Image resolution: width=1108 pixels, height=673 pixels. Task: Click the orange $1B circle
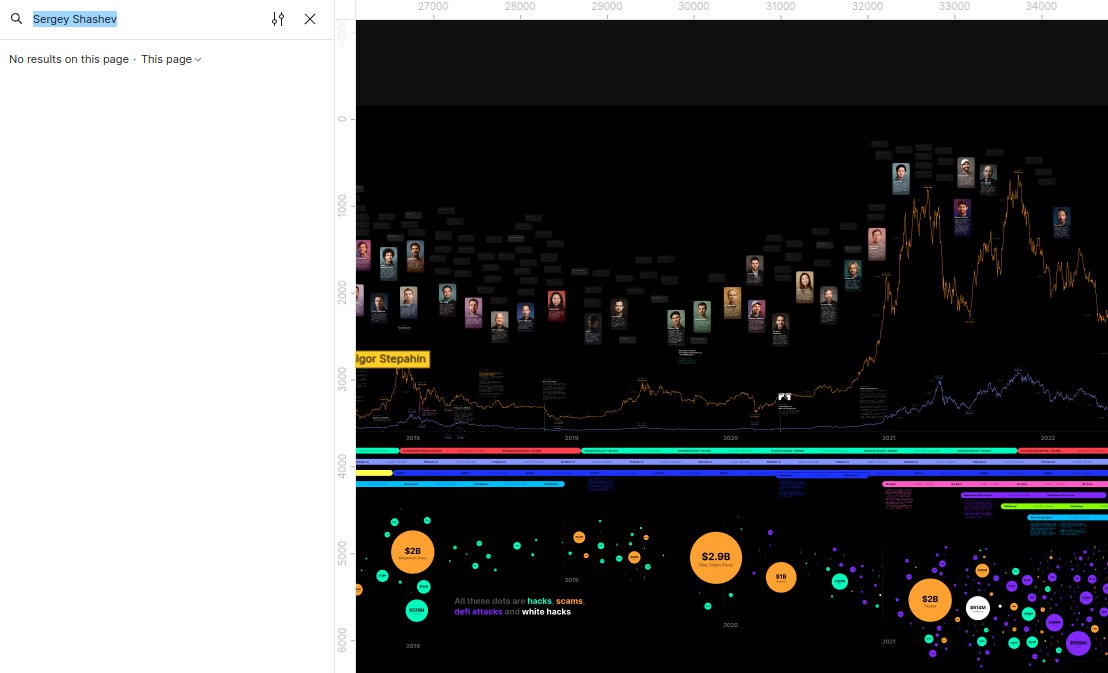(x=781, y=578)
